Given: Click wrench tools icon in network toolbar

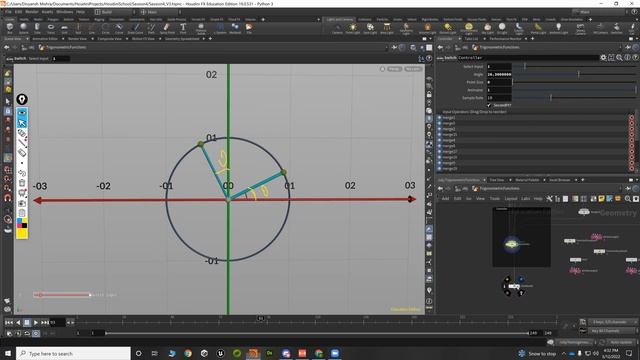Looking at the screenshot, I should tap(549, 199).
